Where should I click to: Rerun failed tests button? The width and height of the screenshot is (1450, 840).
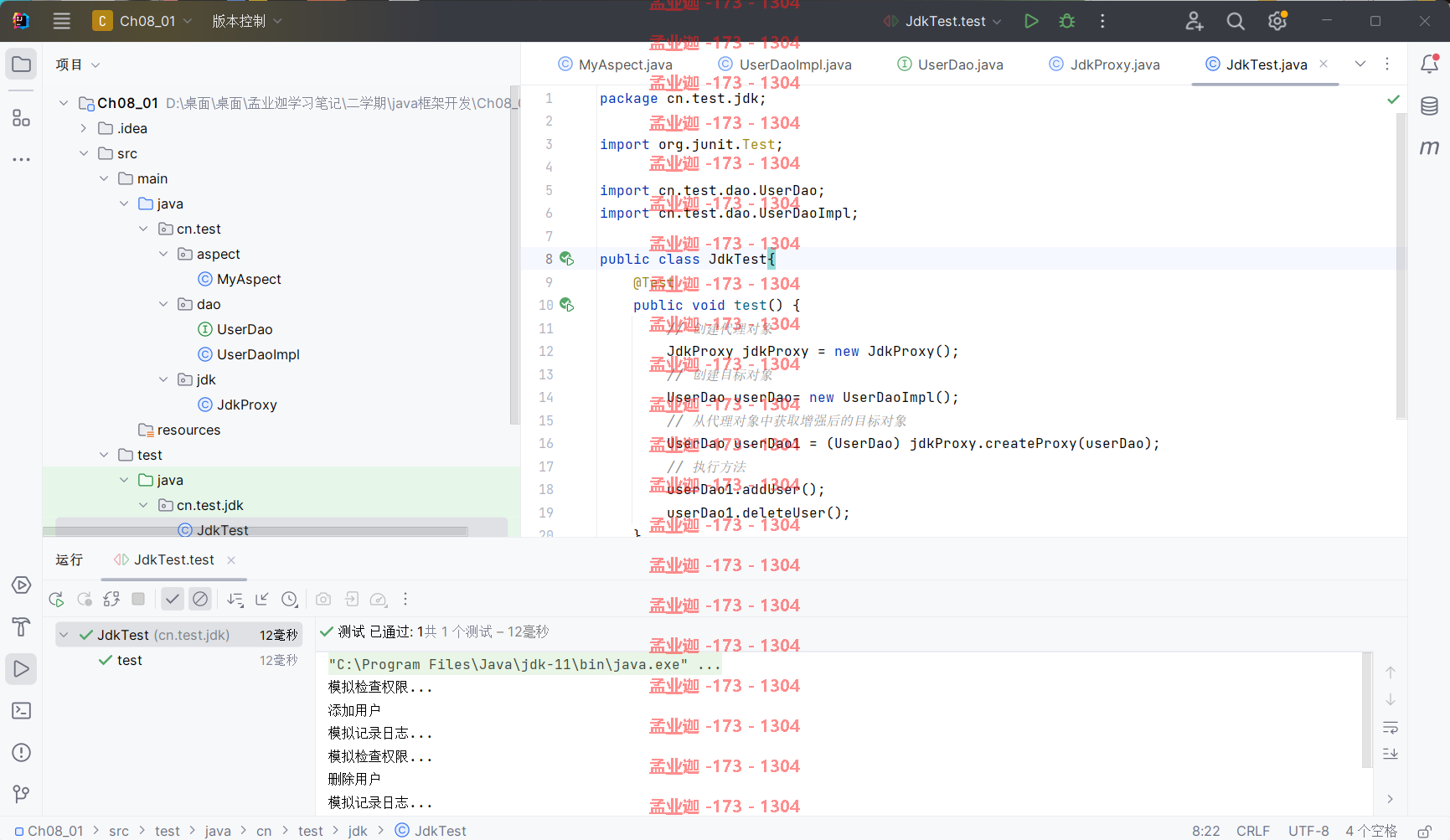point(85,599)
